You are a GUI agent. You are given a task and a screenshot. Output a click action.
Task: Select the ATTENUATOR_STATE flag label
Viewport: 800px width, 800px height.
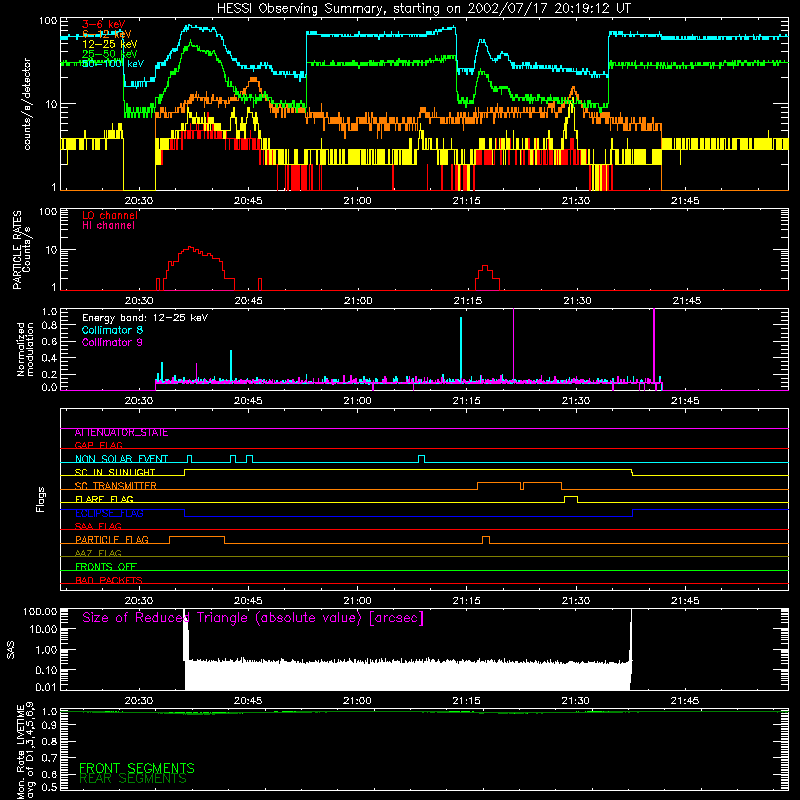point(121,433)
